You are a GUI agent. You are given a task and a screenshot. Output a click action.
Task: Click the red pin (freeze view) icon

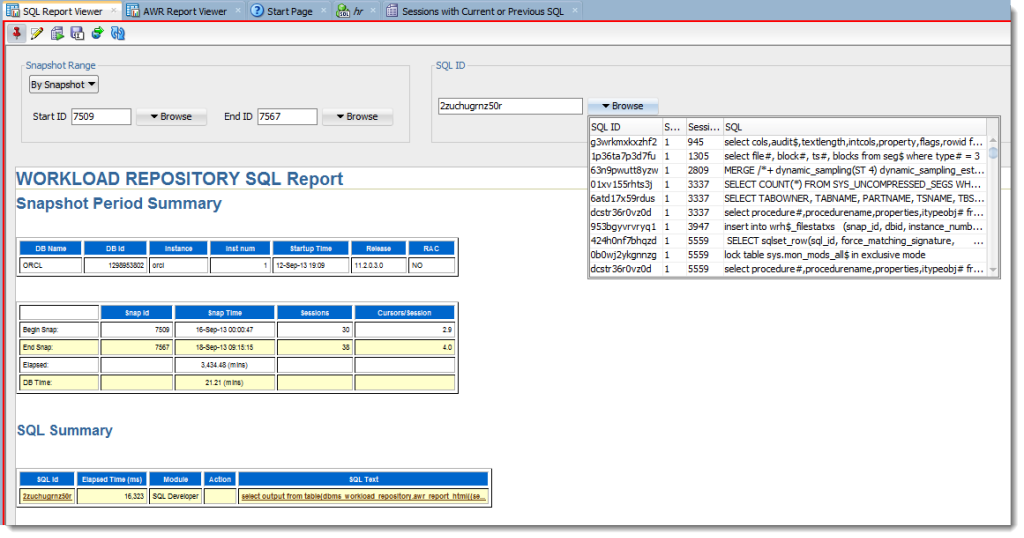[16, 33]
